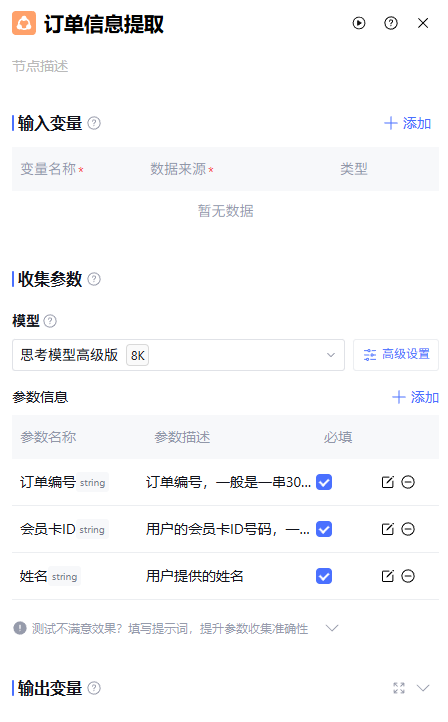Toggle required checkbox for 会员卡ID
Screen dimensions: 448x722
(x=324, y=529)
